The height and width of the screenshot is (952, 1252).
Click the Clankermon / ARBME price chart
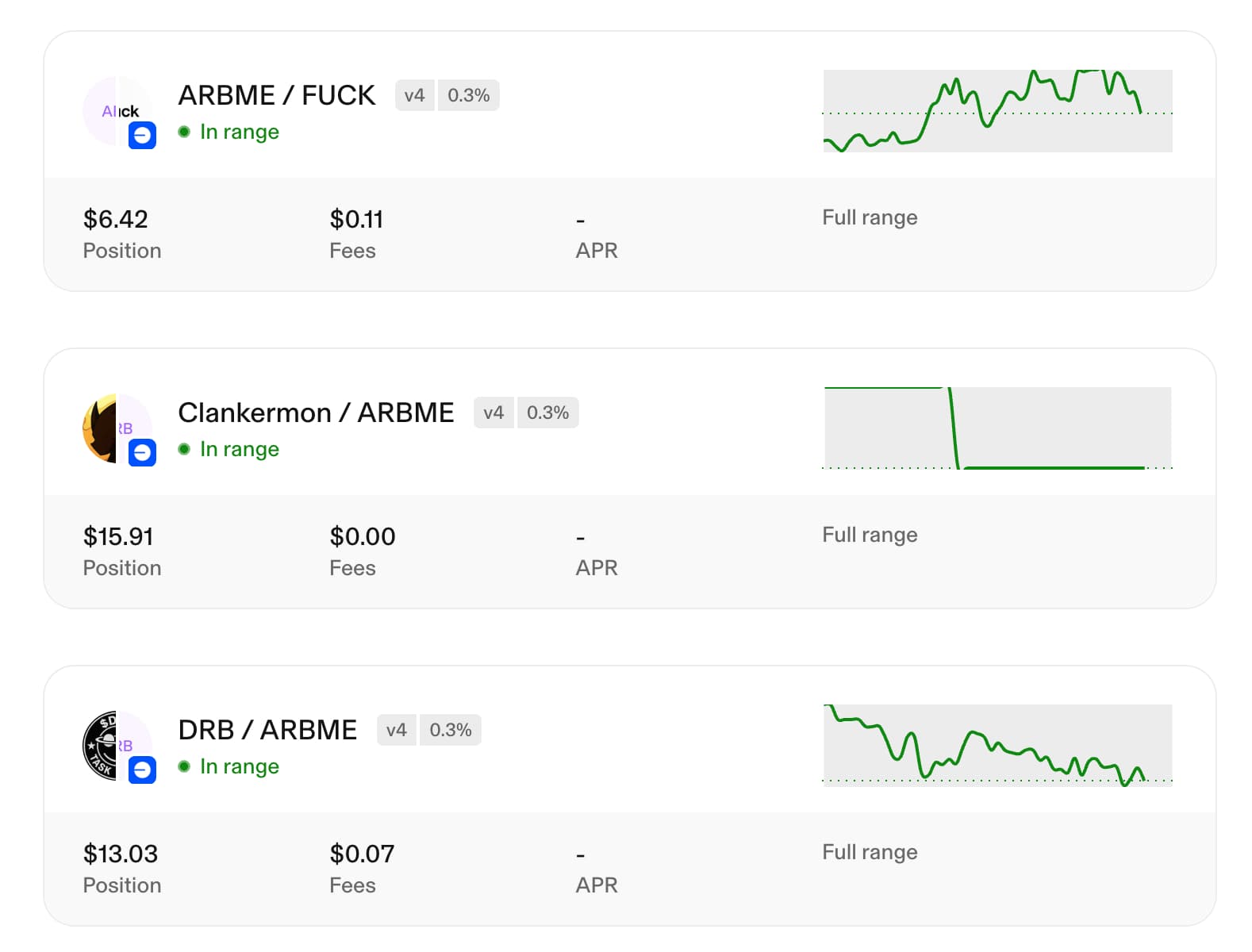pos(997,428)
